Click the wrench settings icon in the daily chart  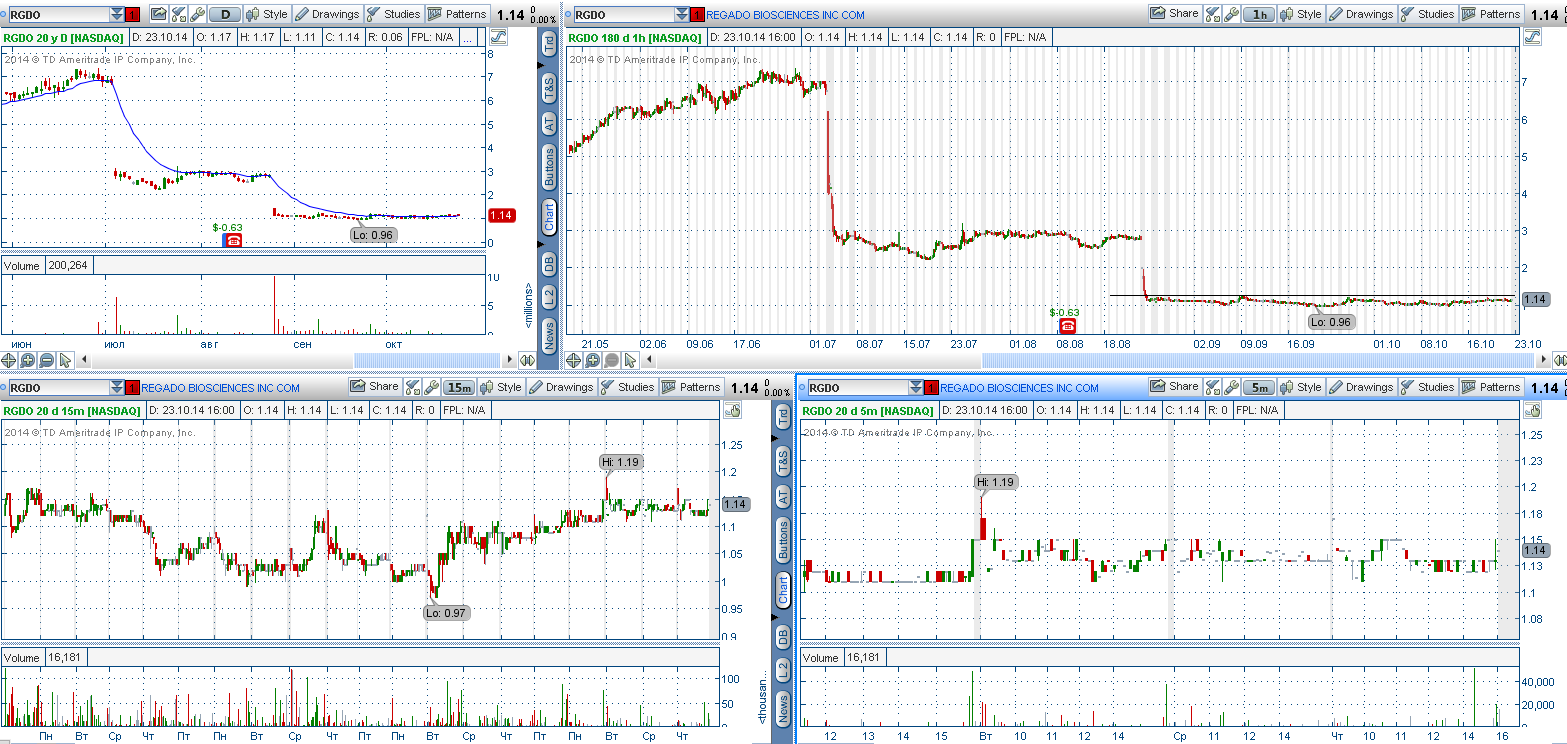198,14
